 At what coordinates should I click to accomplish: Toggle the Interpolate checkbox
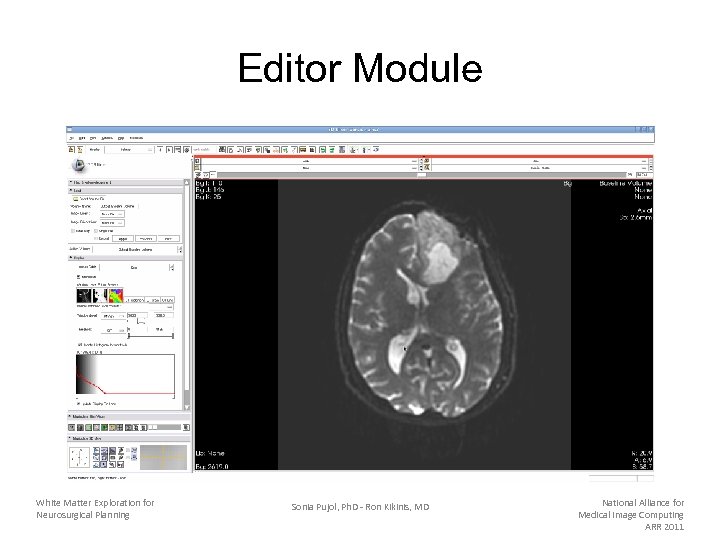point(79,276)
